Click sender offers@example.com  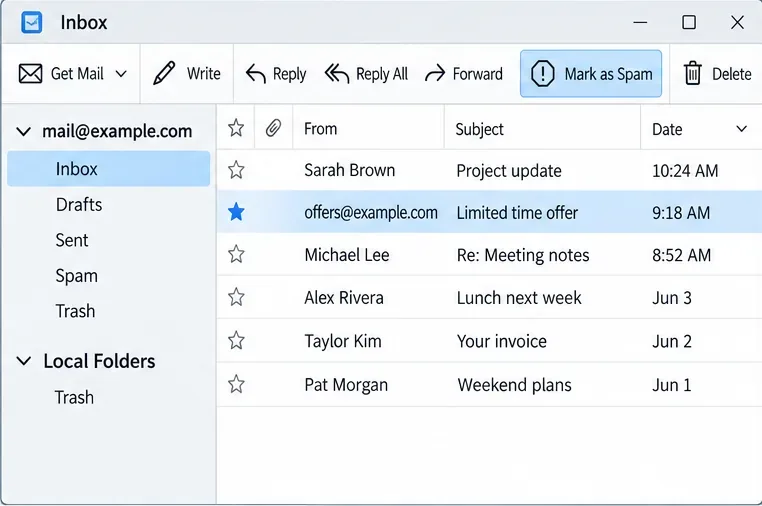(x=371, y=213)
